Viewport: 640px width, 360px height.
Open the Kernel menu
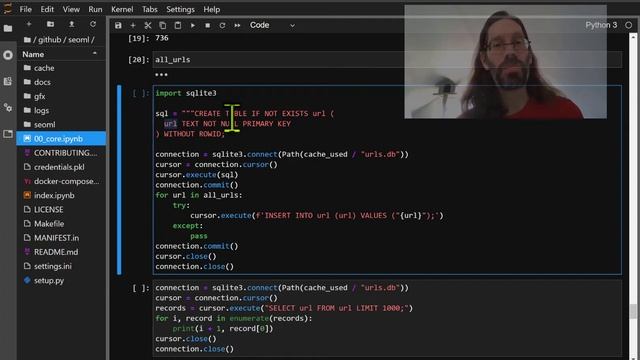[x=122, y=9]
